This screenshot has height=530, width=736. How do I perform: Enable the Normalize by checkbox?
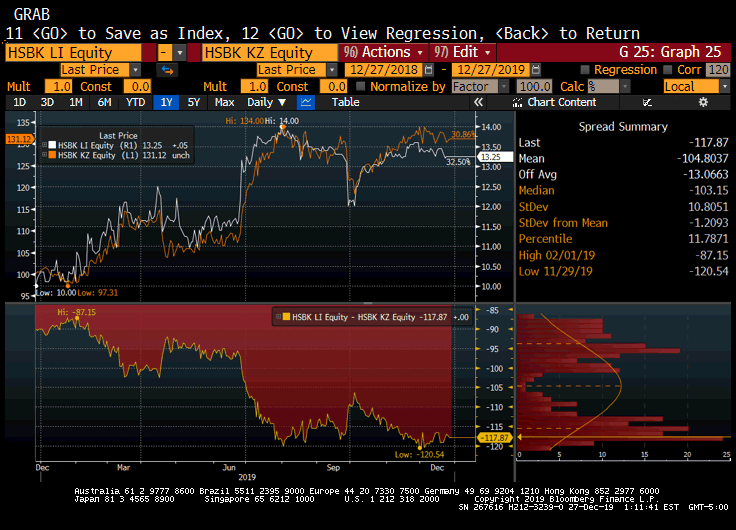click(x=362, y=87)
